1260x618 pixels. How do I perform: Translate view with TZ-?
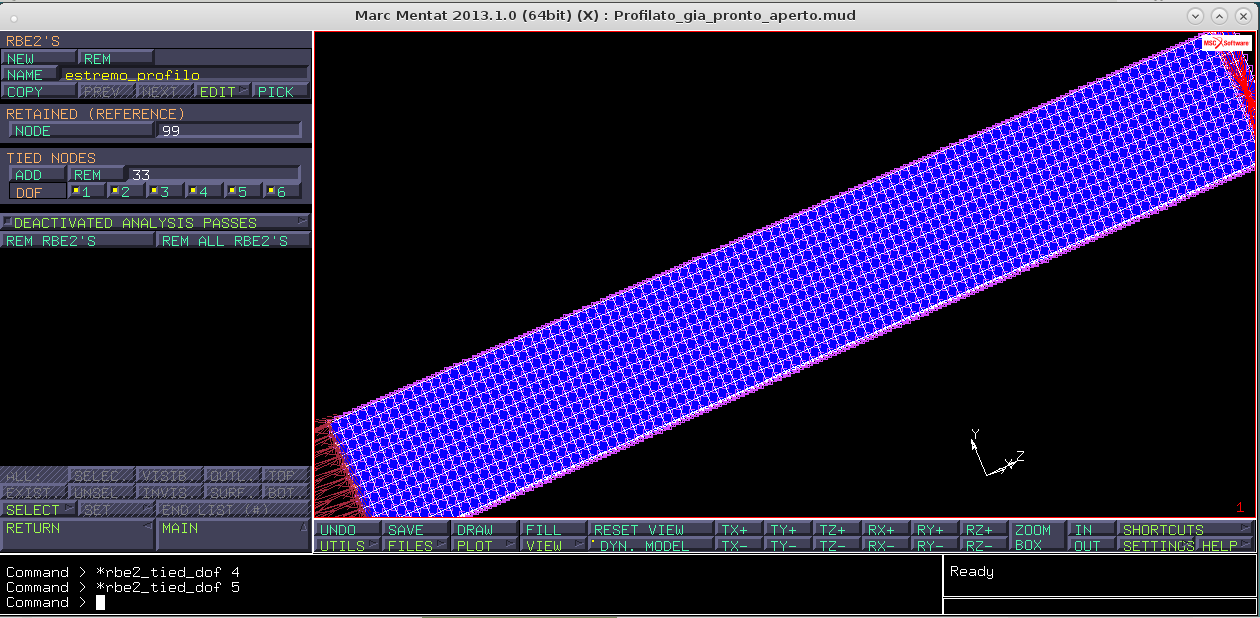(838, 546)
